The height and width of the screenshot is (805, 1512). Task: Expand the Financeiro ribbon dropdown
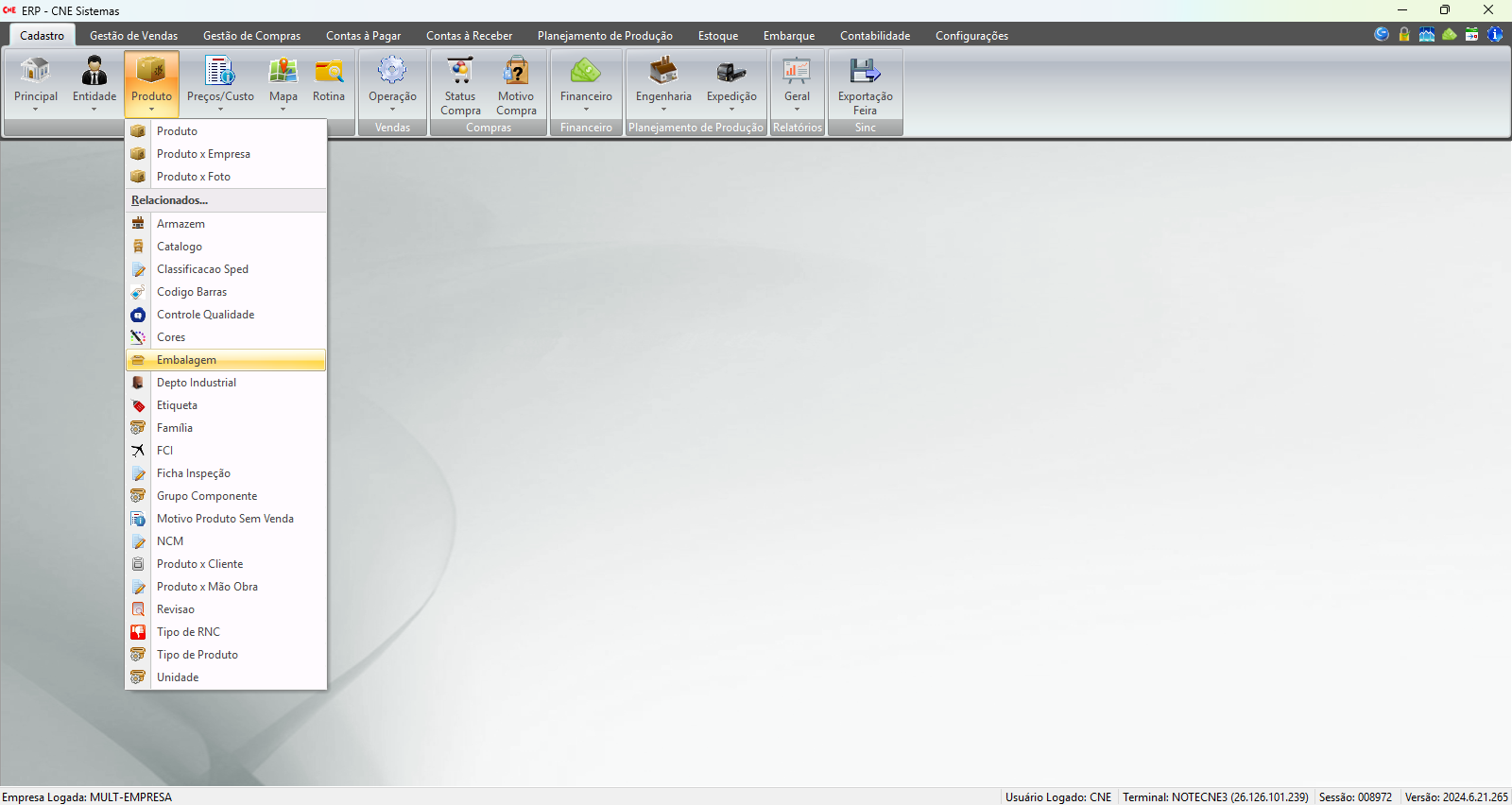click(586, 109)
